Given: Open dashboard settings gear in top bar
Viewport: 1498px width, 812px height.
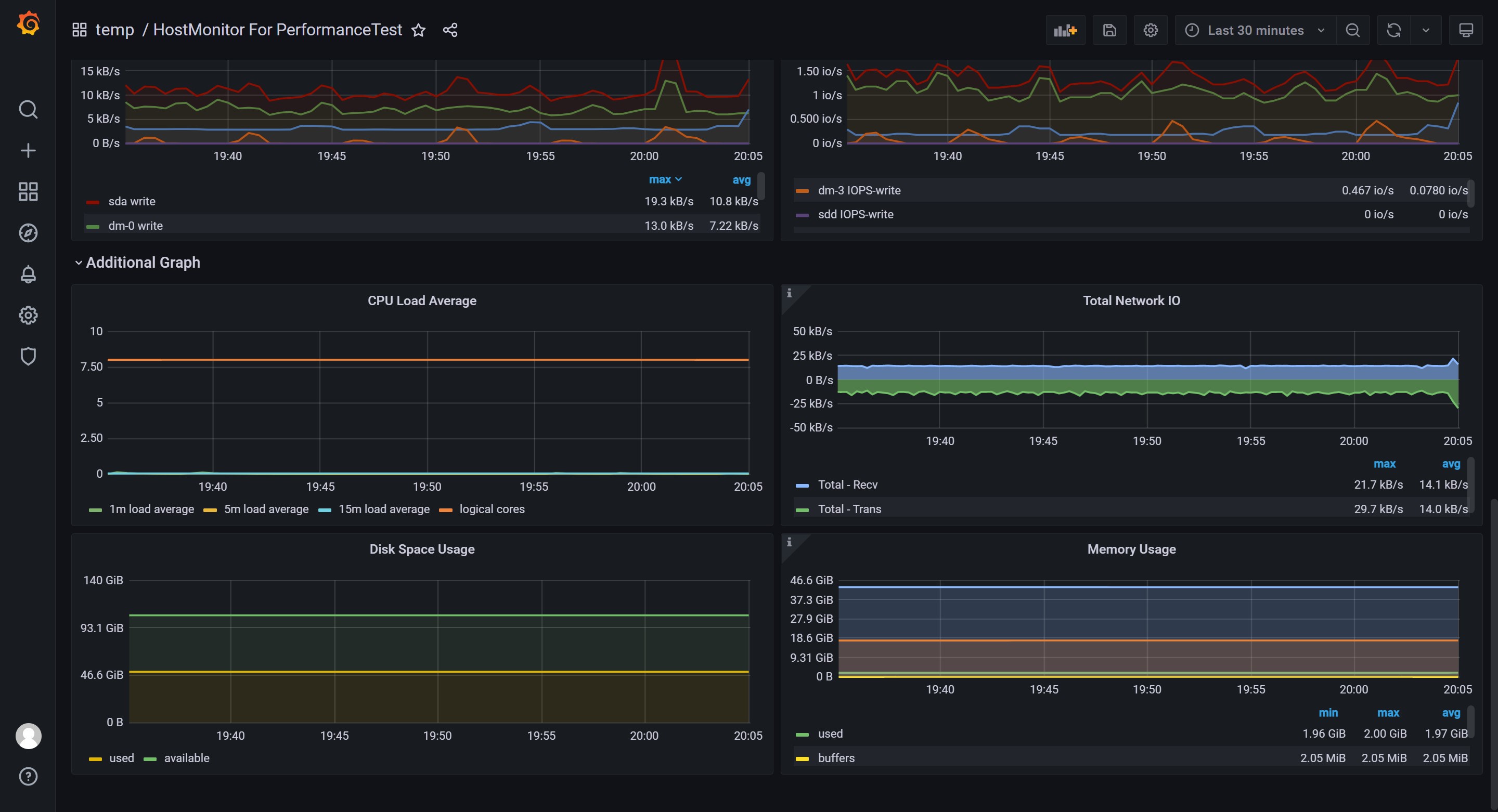Looking at the screenshot, I should [x=1150, y=30].
